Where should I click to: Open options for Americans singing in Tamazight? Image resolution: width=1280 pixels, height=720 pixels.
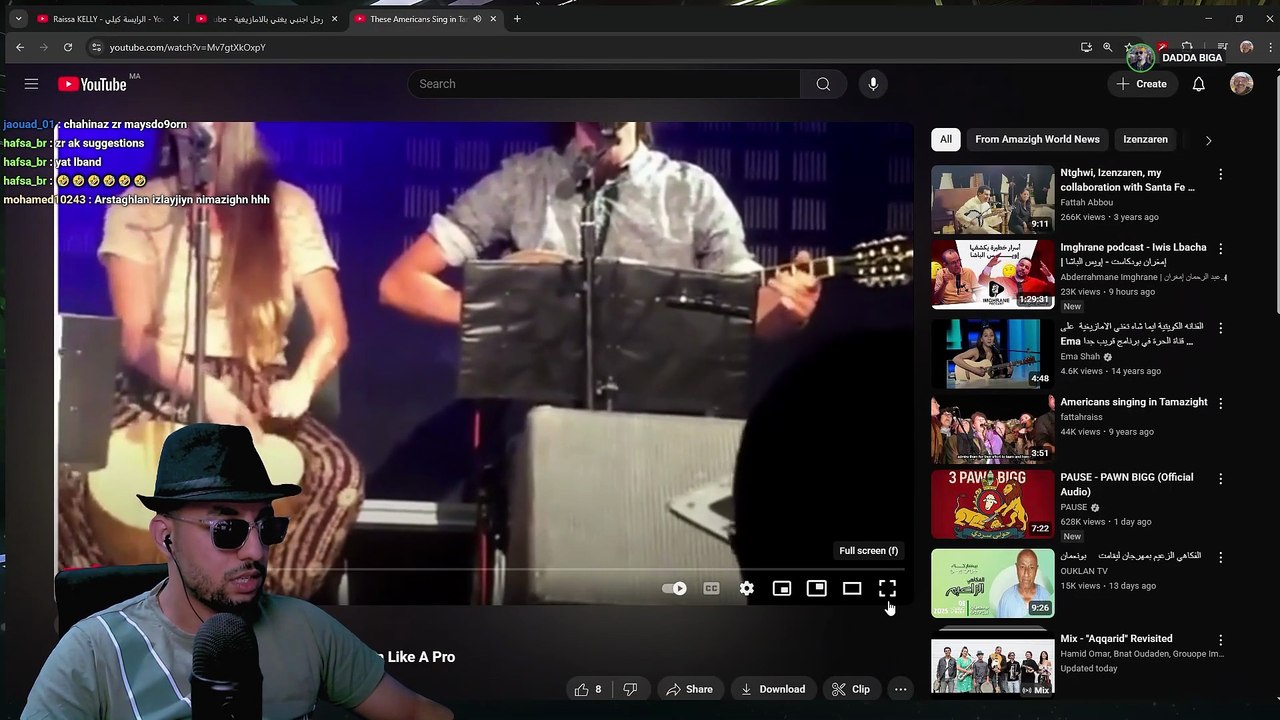(x=1220, y=403)
